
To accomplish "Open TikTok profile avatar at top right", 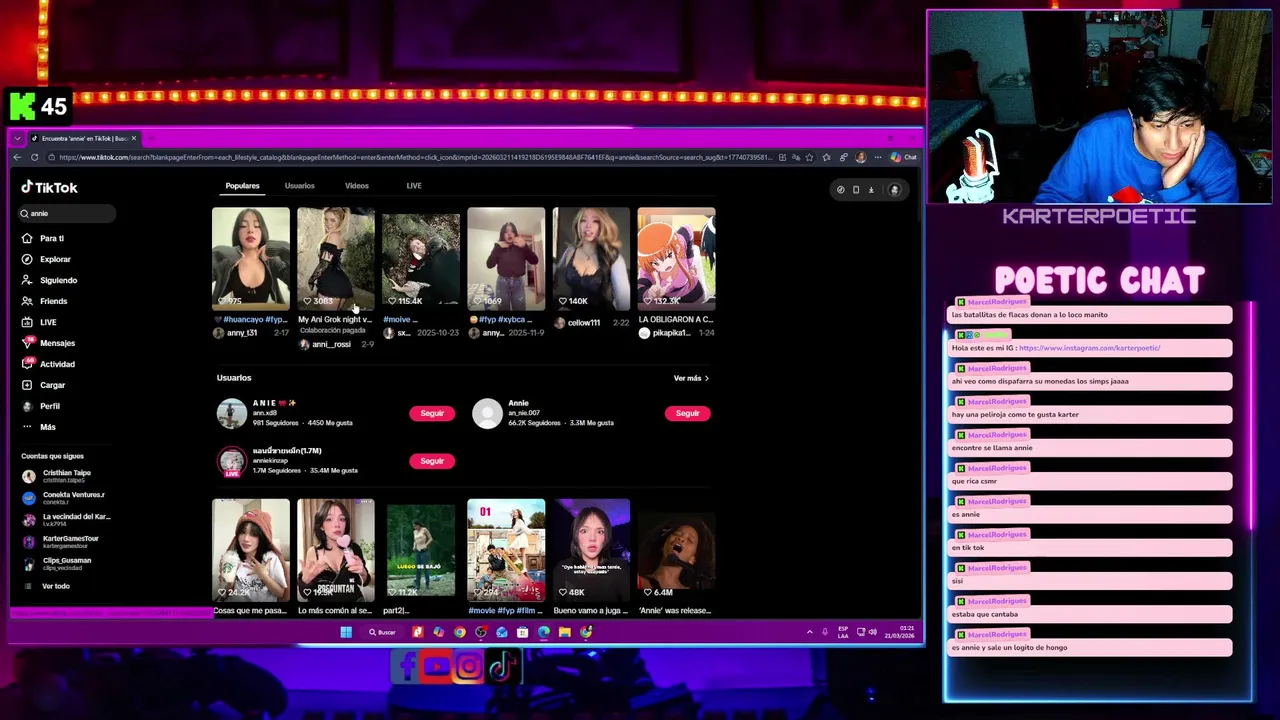I will coord(895,190).
